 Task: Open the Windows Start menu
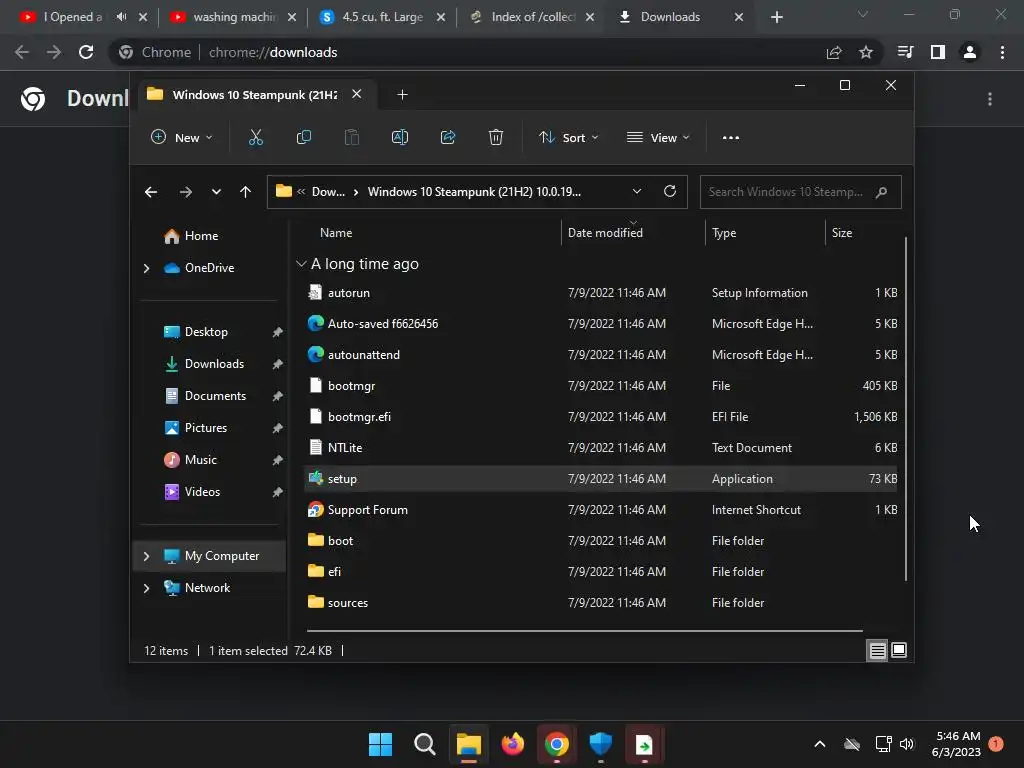coord(380,744)
